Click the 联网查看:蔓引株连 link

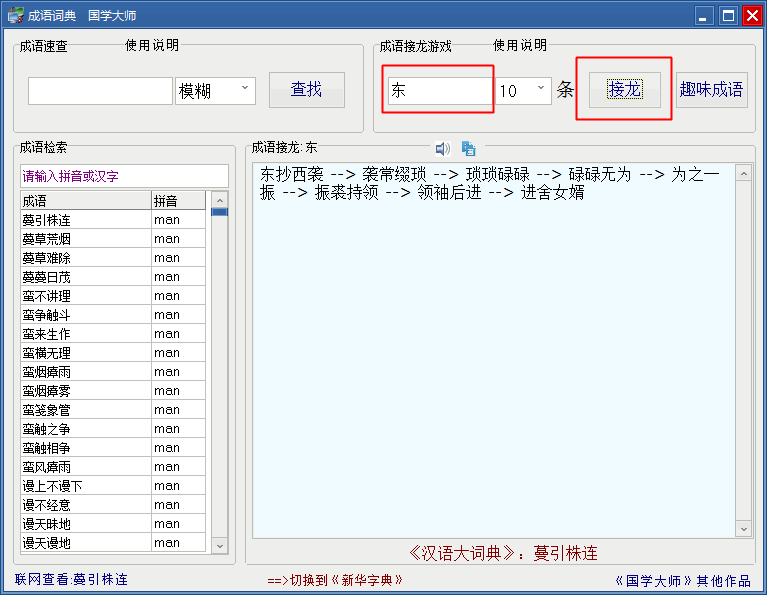(71, 579)
